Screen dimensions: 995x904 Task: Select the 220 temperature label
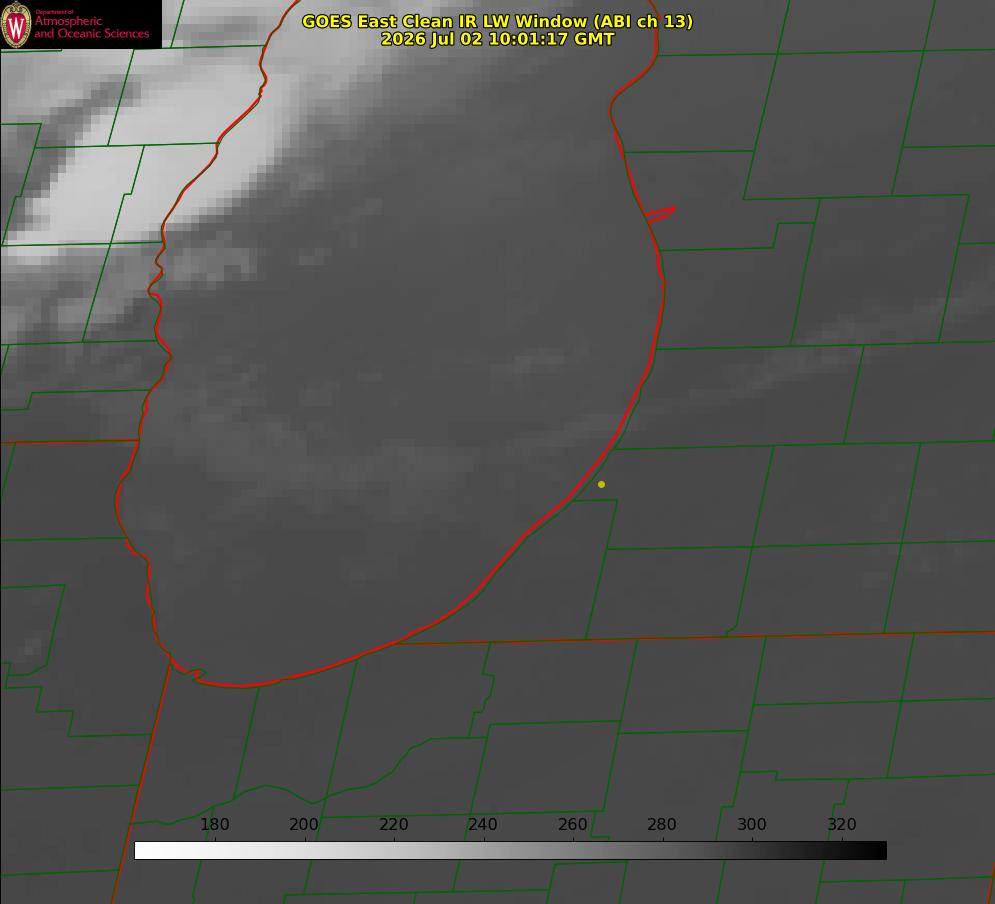393,824
